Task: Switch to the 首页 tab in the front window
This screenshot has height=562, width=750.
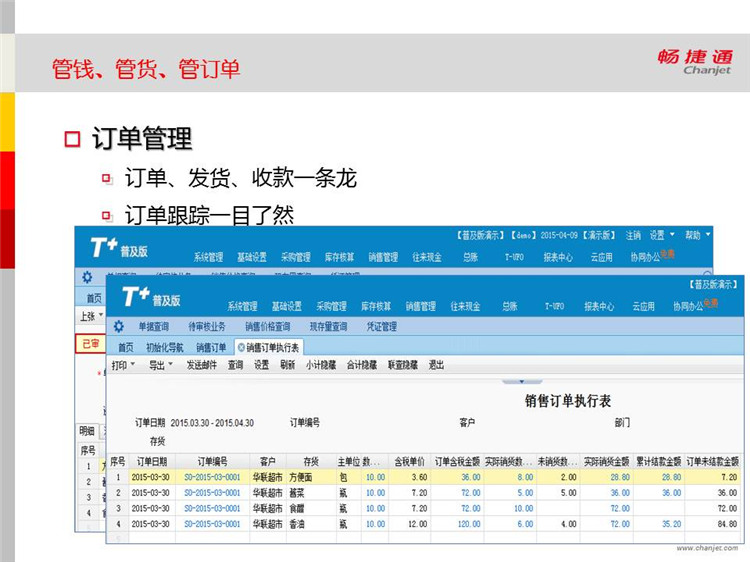Action: tap(125, 347)
